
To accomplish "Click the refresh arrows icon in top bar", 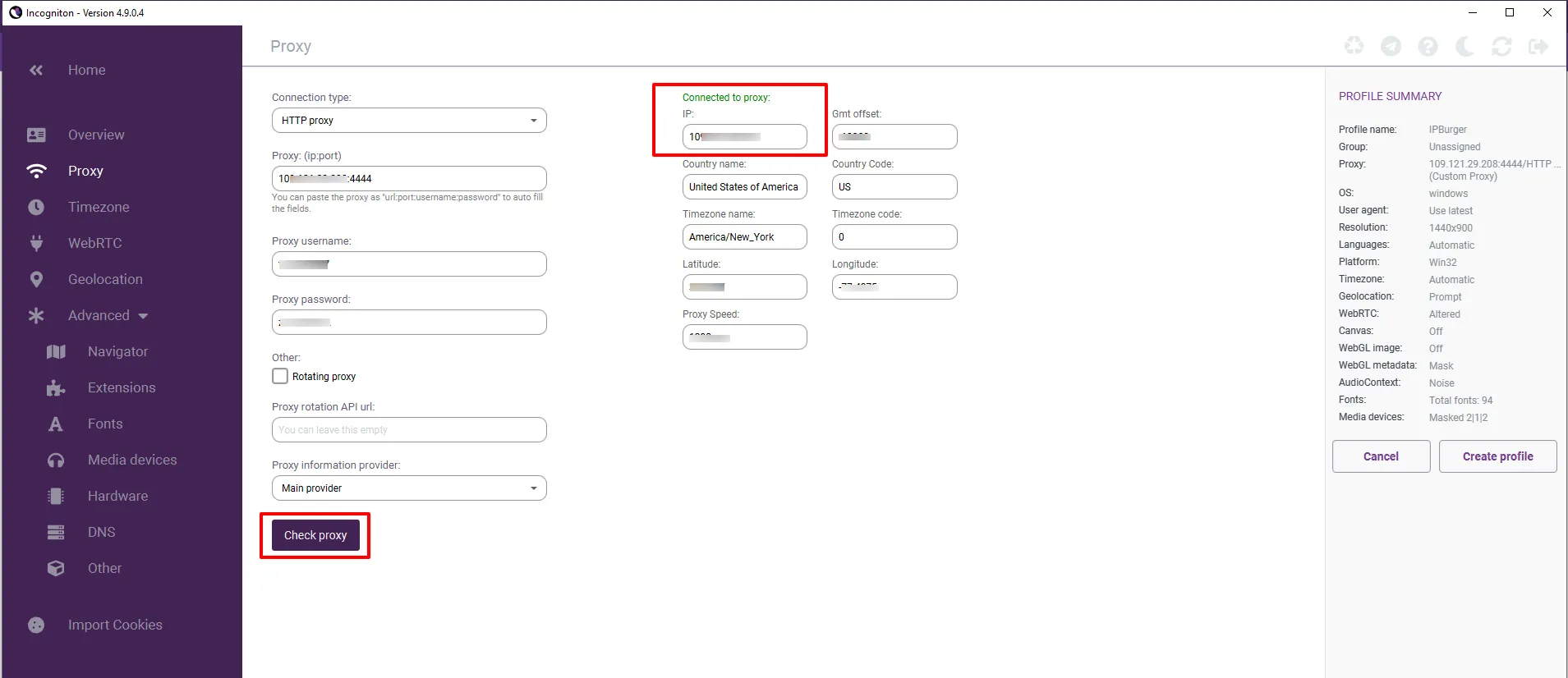I will tap(1501, 46).
